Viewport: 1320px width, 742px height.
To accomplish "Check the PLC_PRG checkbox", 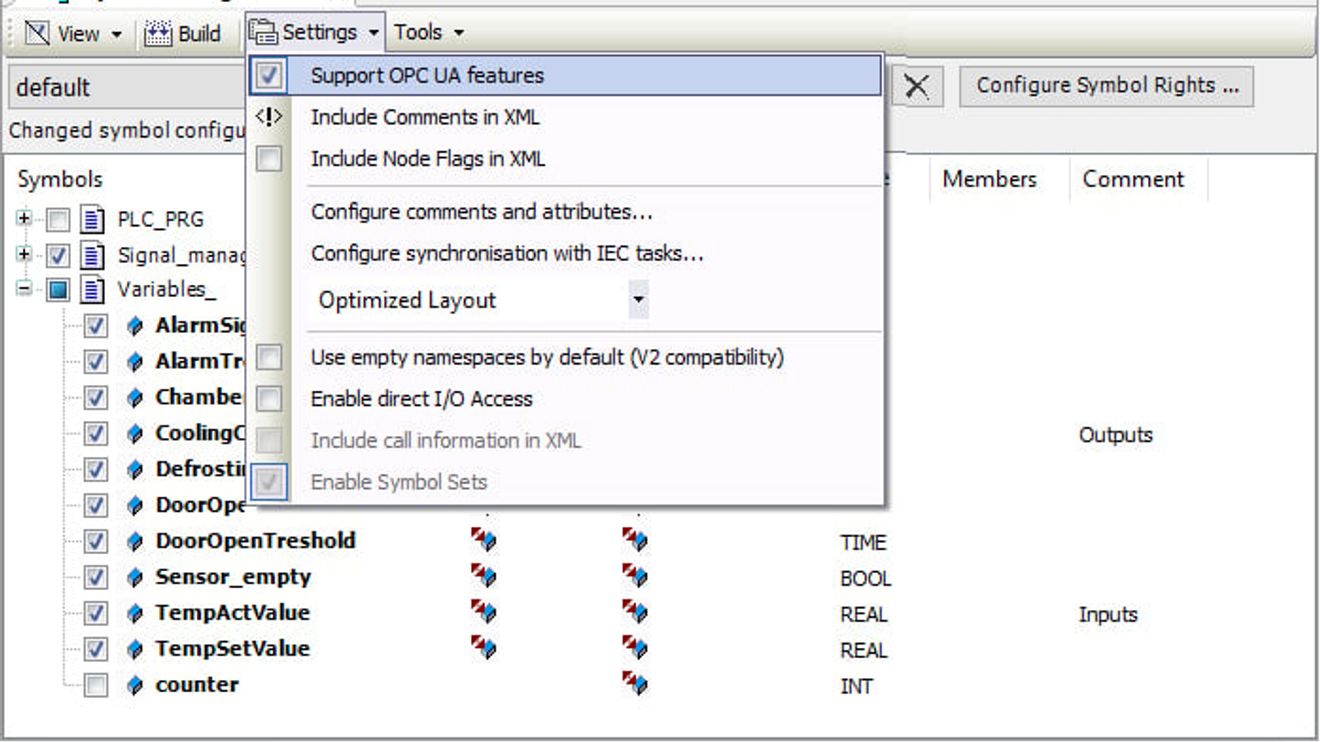I will pos(58,220).
